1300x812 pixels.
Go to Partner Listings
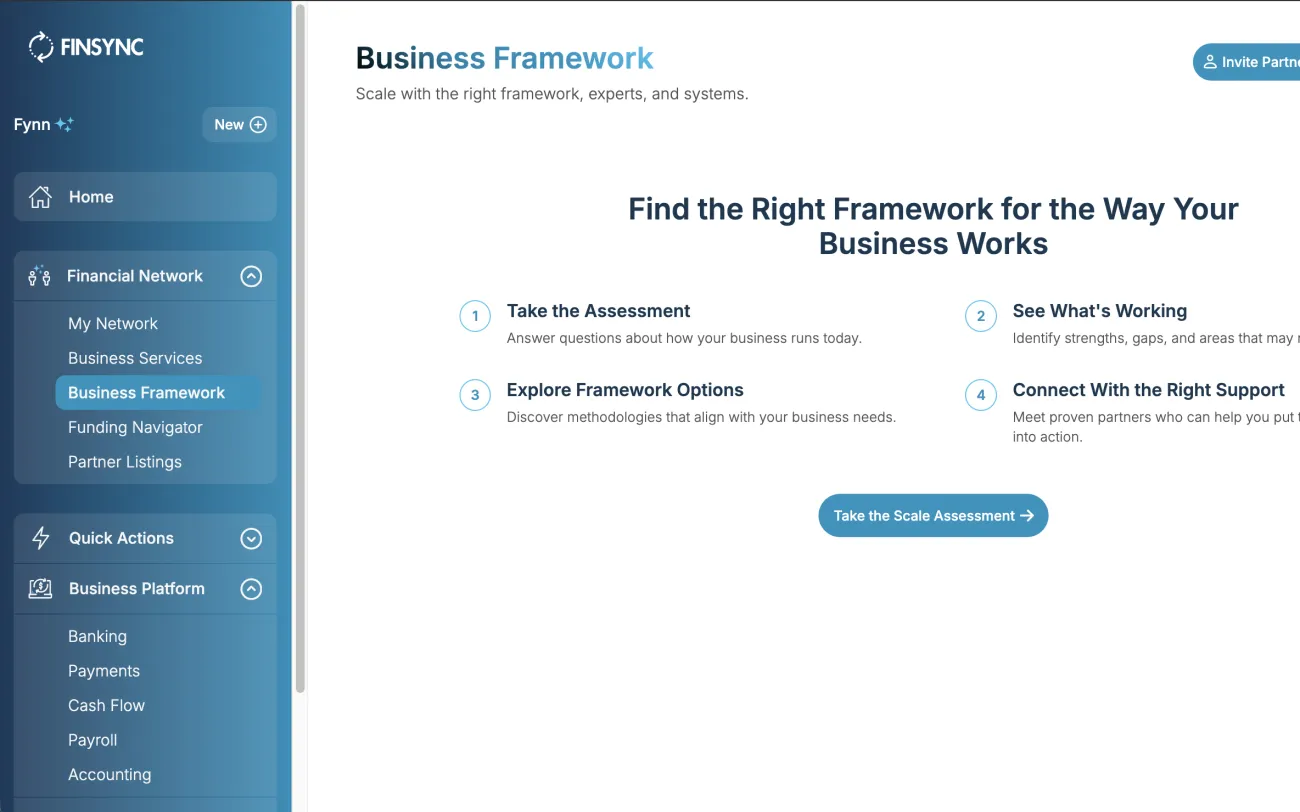coord(125,462)
